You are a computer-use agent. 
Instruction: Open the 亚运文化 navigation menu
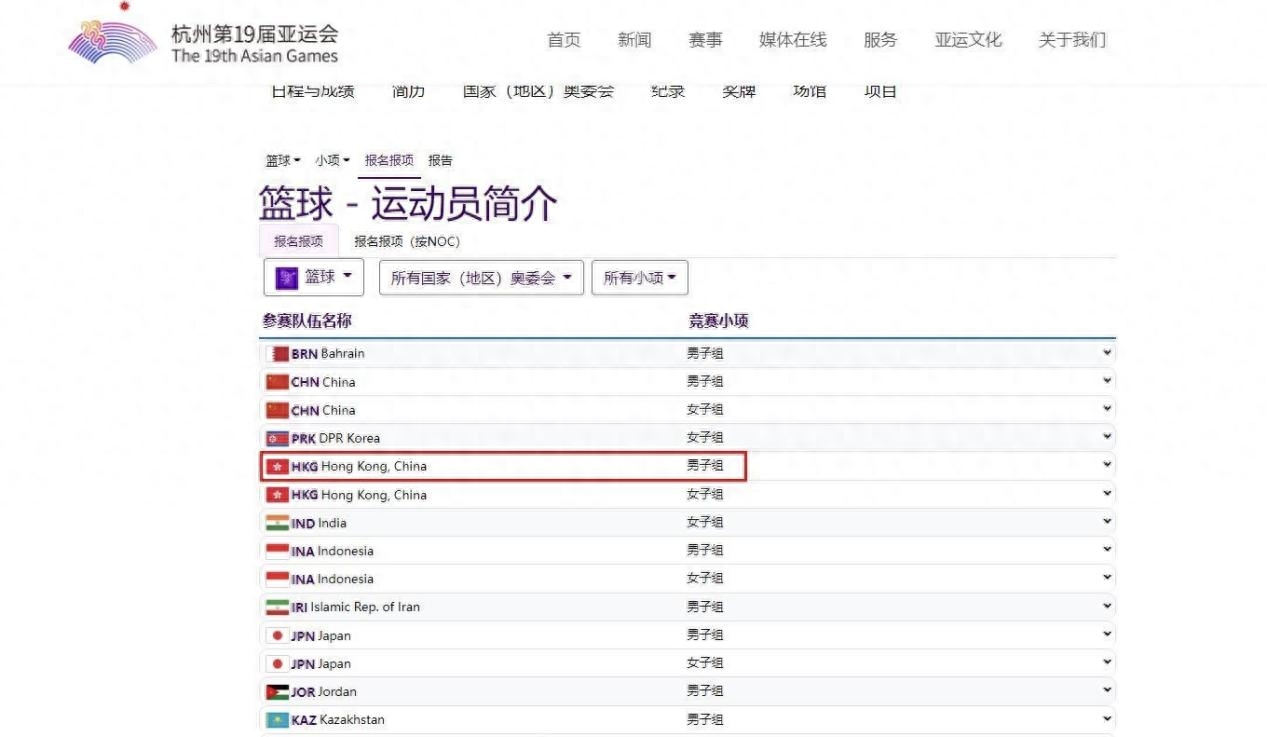pos(967,40)
